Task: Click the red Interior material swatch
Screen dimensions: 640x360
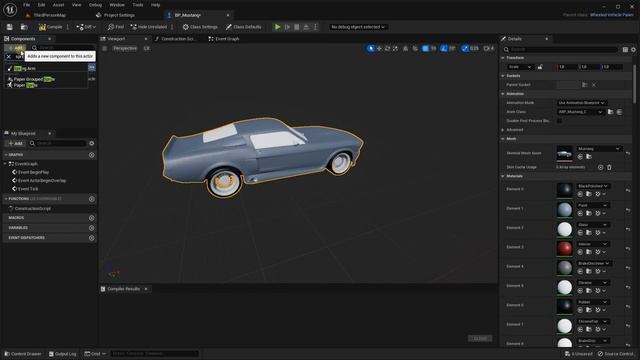Action: coord(564,248)
